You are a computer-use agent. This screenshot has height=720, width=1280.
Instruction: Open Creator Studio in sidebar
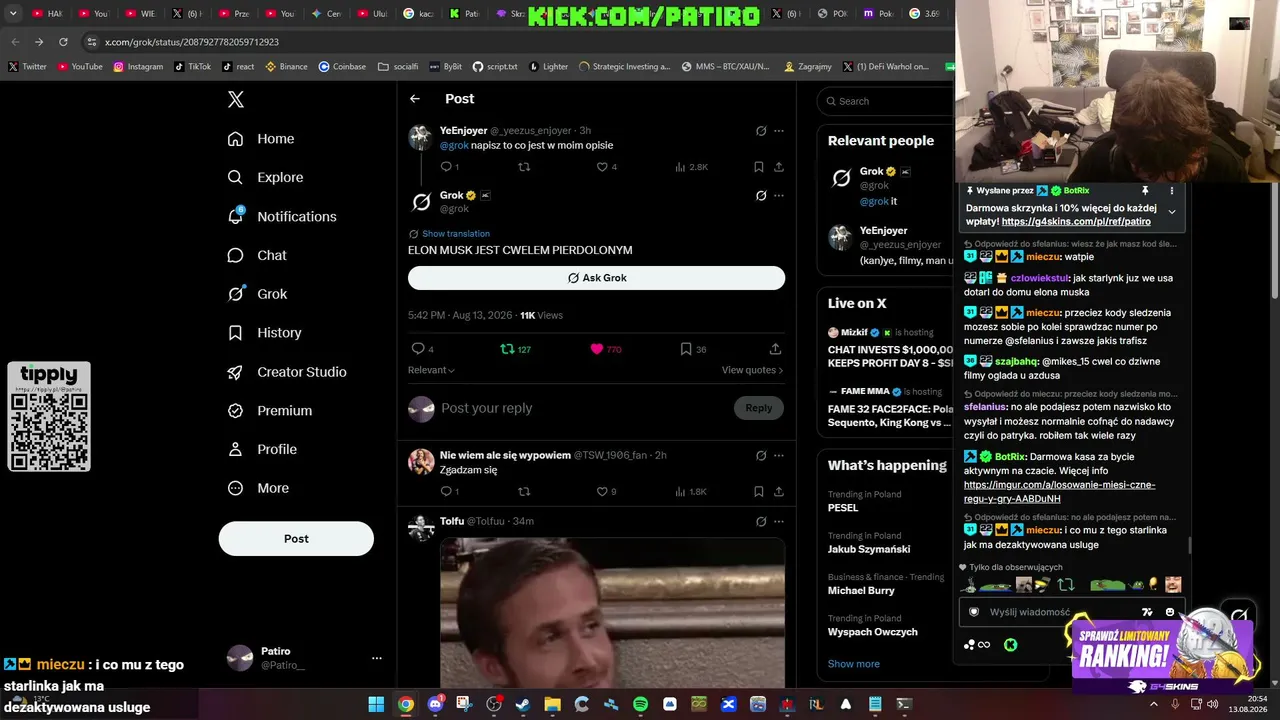click(287, 372)
